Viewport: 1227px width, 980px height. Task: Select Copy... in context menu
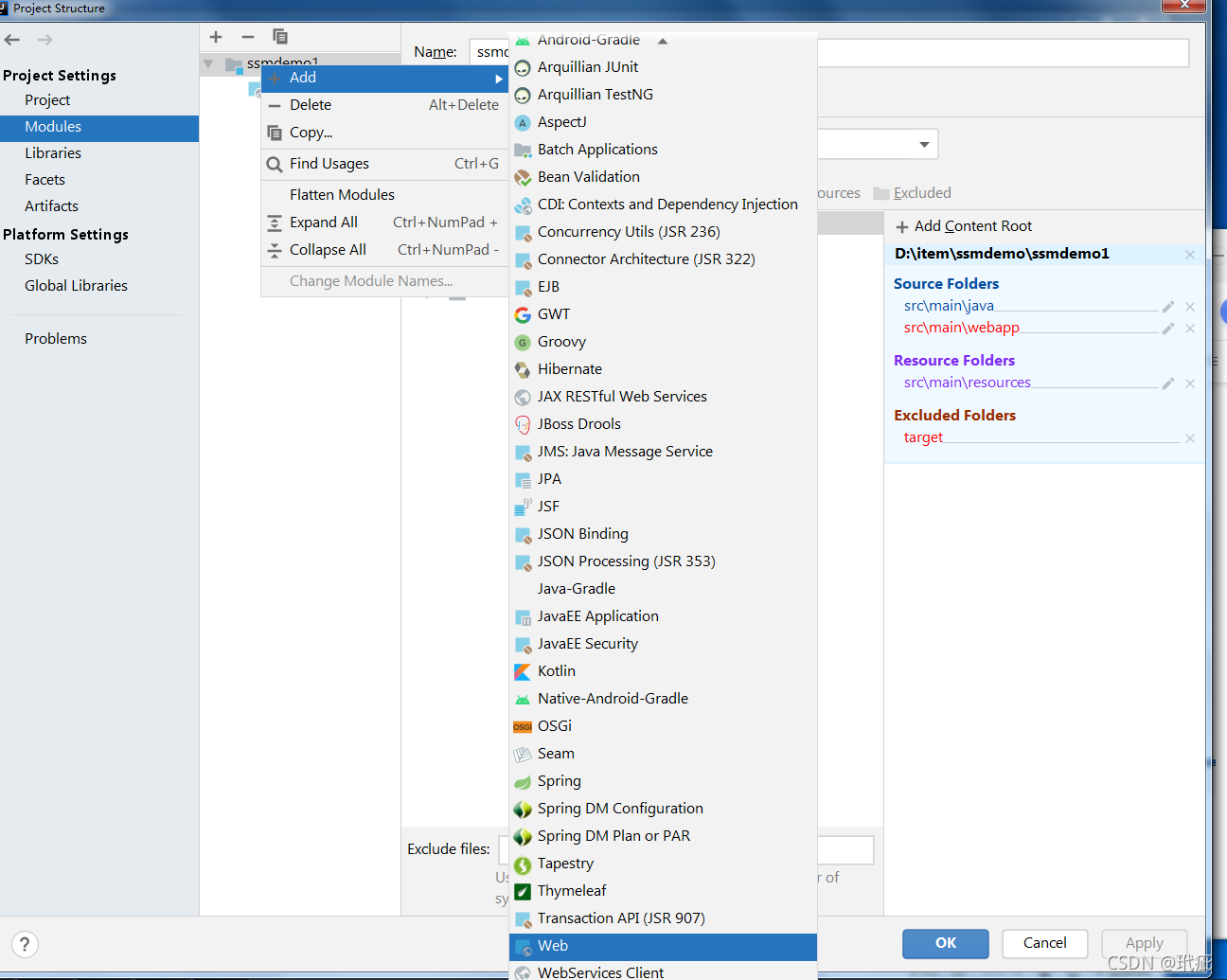pos(384,133)
